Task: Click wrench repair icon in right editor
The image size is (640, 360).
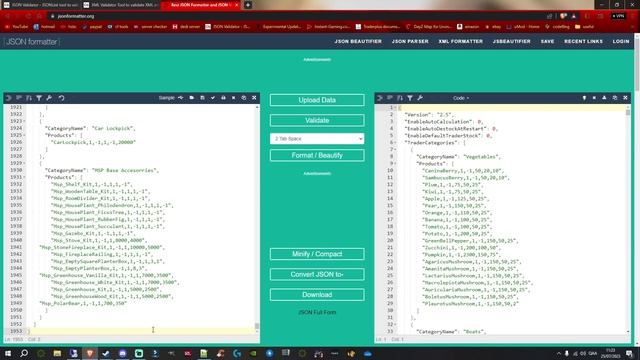Action: [420, 98]
